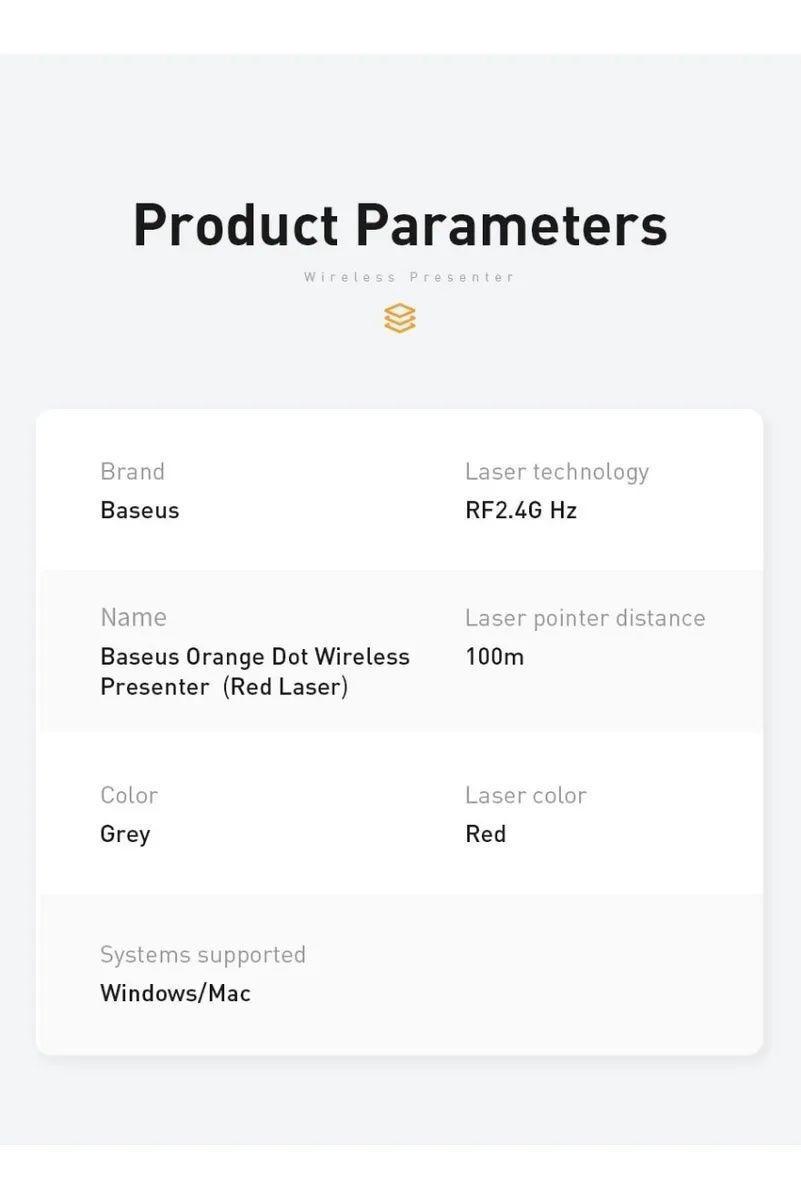Click the word 'Product' in the heading
Viewport: 801px width, 1200px height.
click(x=236, y=225)
